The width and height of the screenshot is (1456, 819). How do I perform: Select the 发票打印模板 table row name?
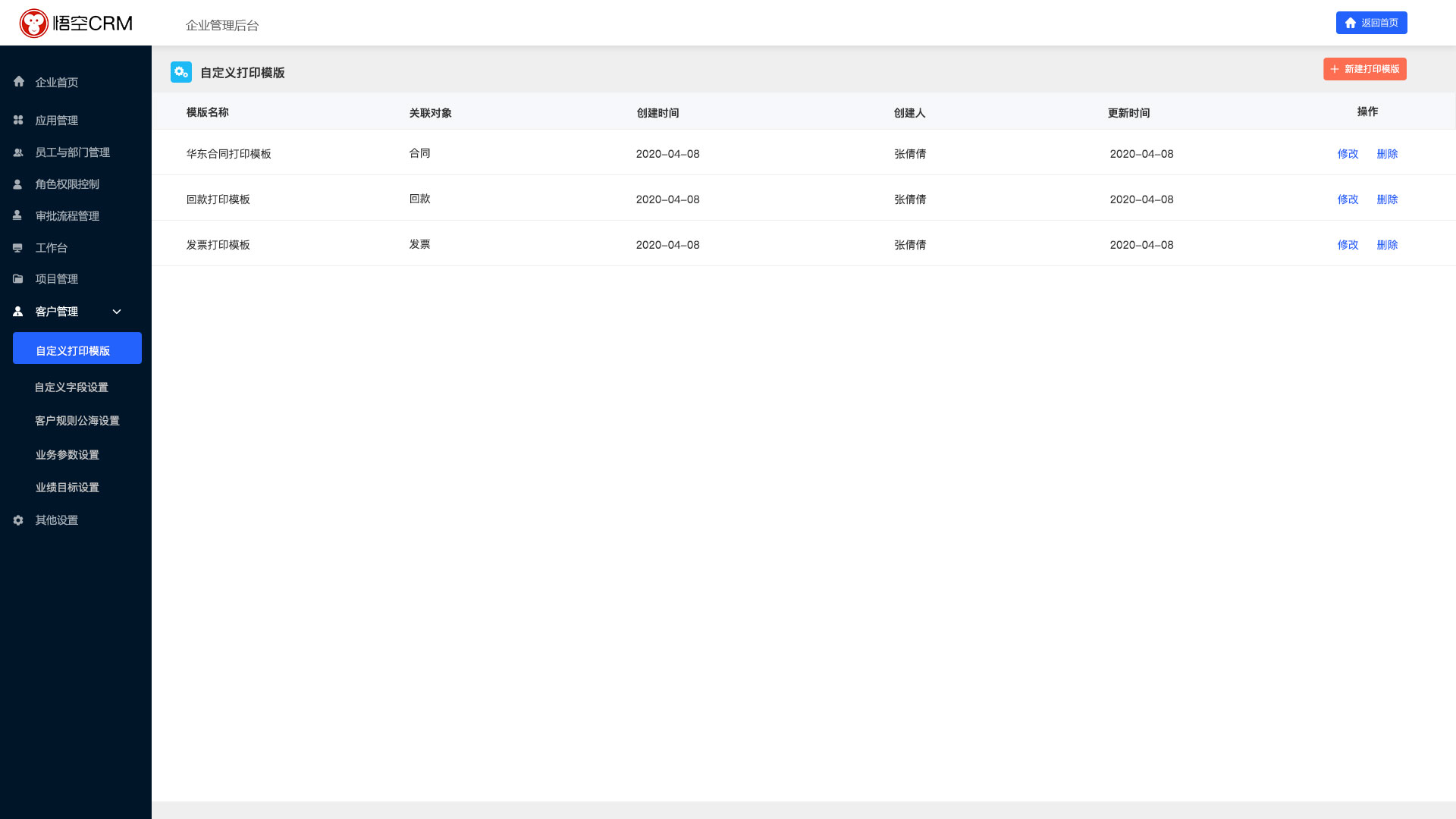[218, 245]
